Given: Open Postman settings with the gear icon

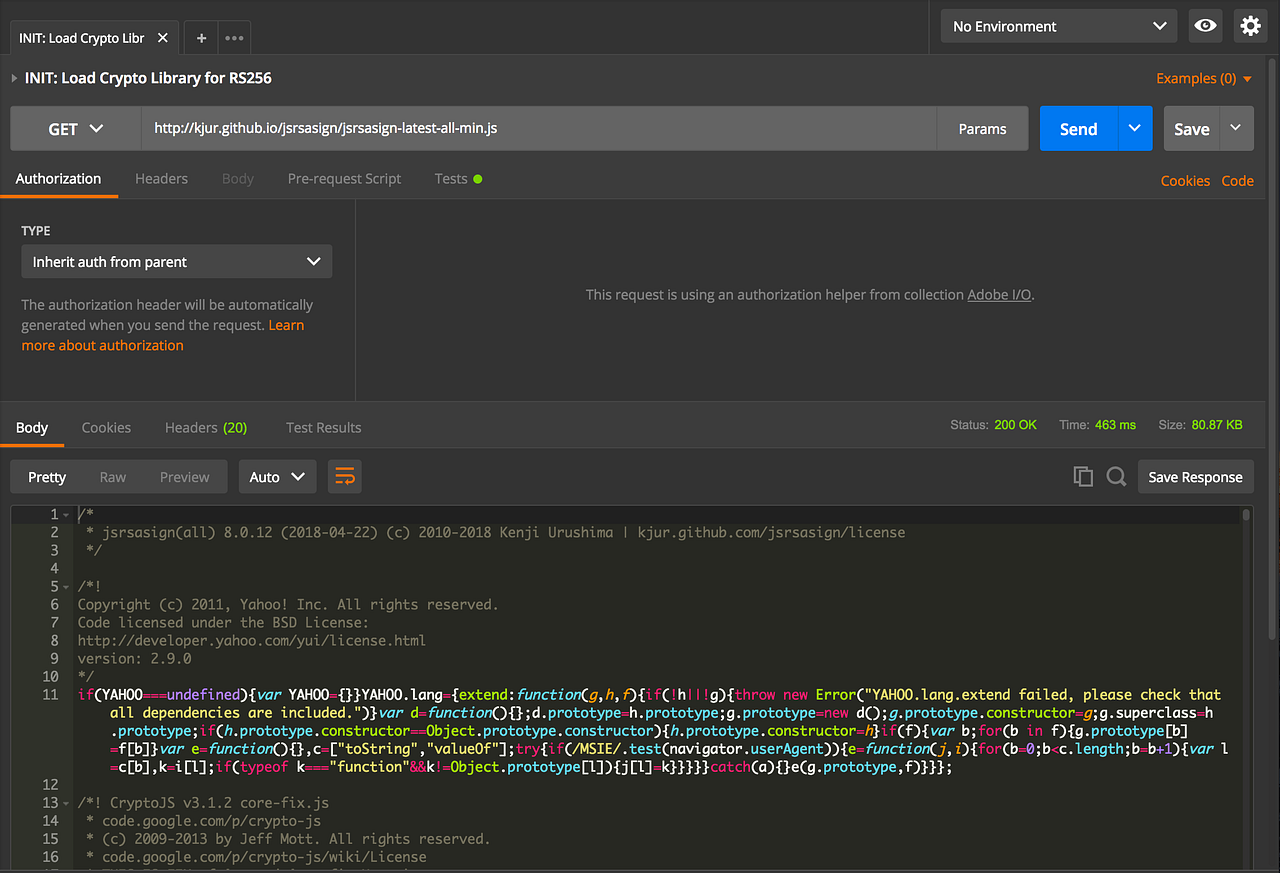Looking at the screenshot, I should point(1250,26).
